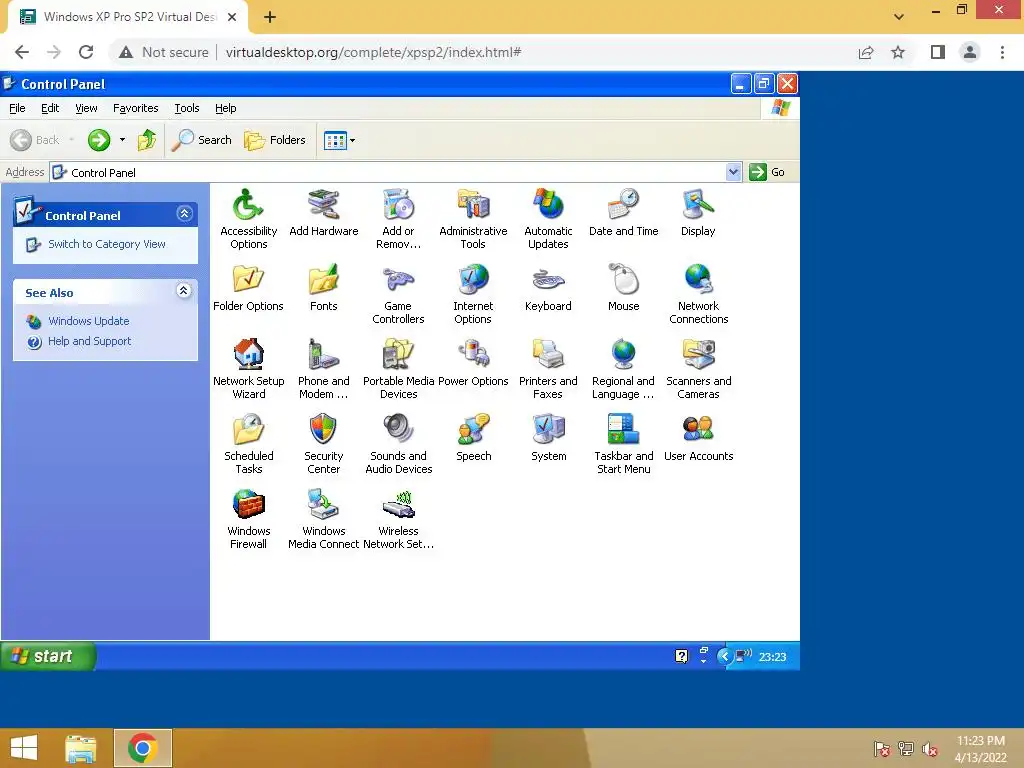Image resolution: width=1024 pixels, height=768 pixels.
Task: Open the View menu
Action: [86, 108]
